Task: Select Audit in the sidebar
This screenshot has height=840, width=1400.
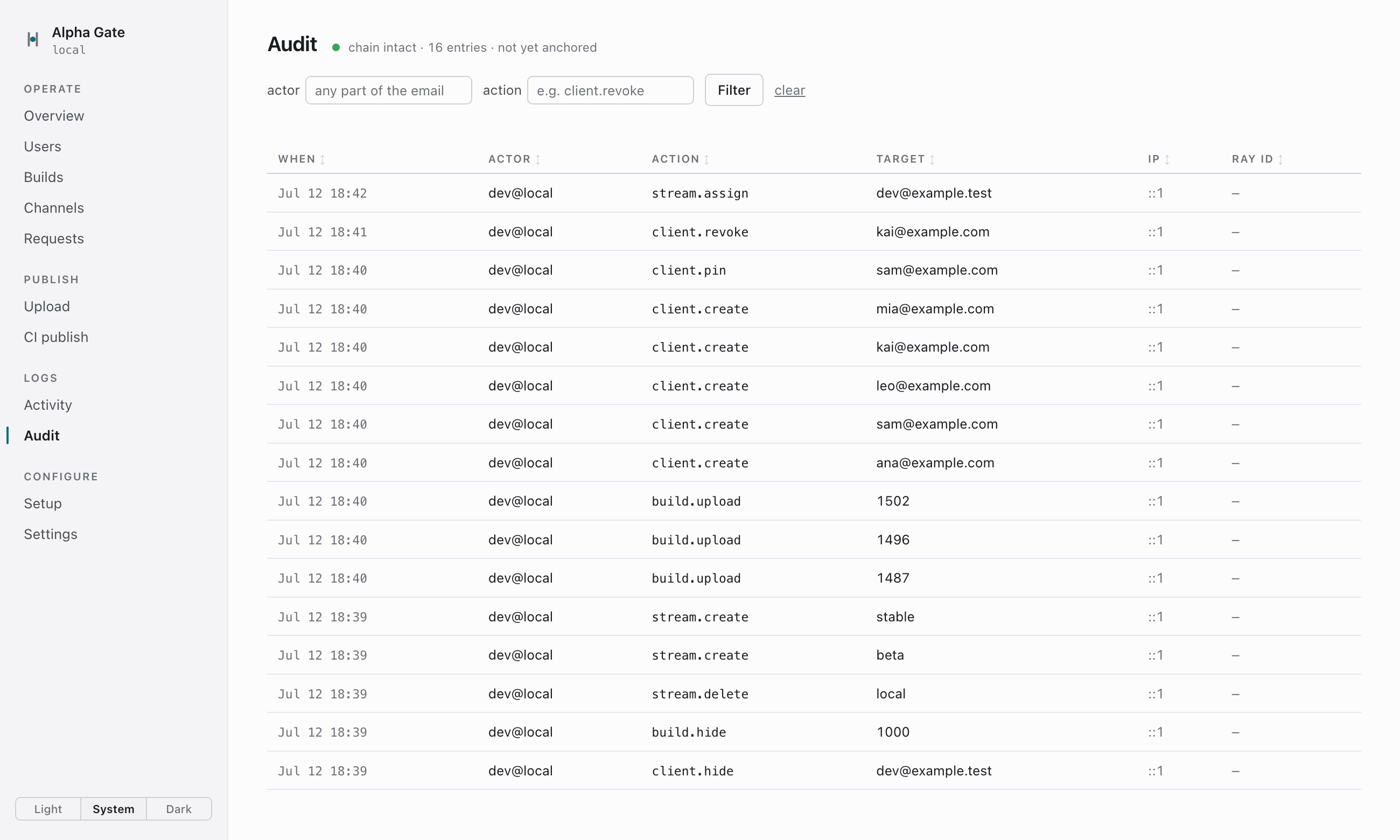Action: click(42, 435)
